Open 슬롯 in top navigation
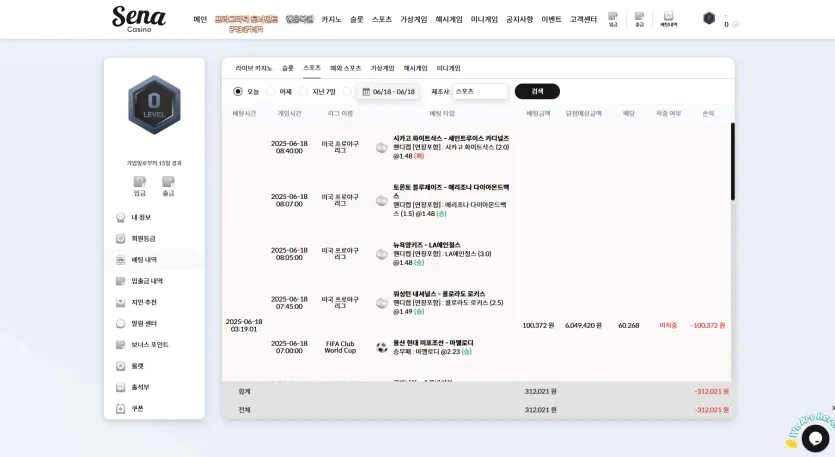This screenshot has height=457, width=835. point(357,19)
